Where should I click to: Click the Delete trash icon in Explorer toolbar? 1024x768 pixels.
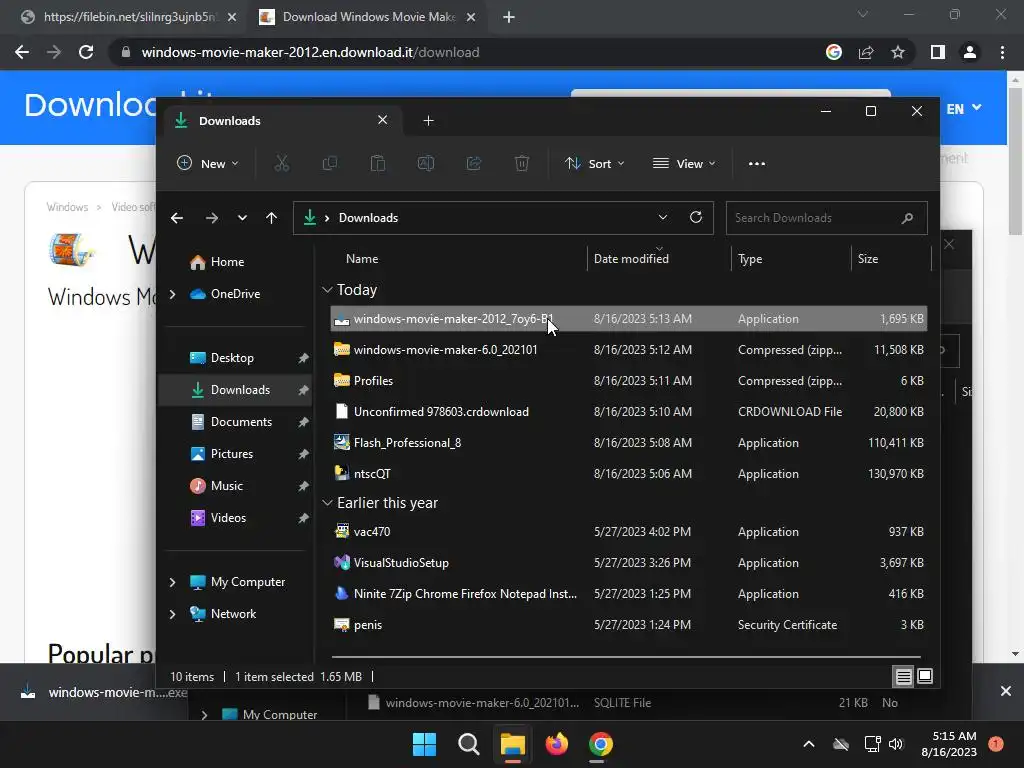[522, 163]
